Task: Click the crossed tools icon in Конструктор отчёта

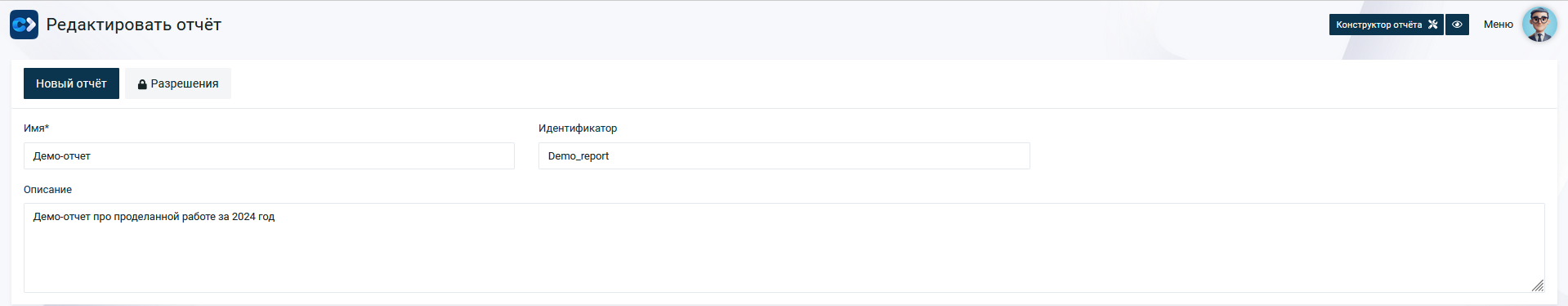Action: point(1432,25)
